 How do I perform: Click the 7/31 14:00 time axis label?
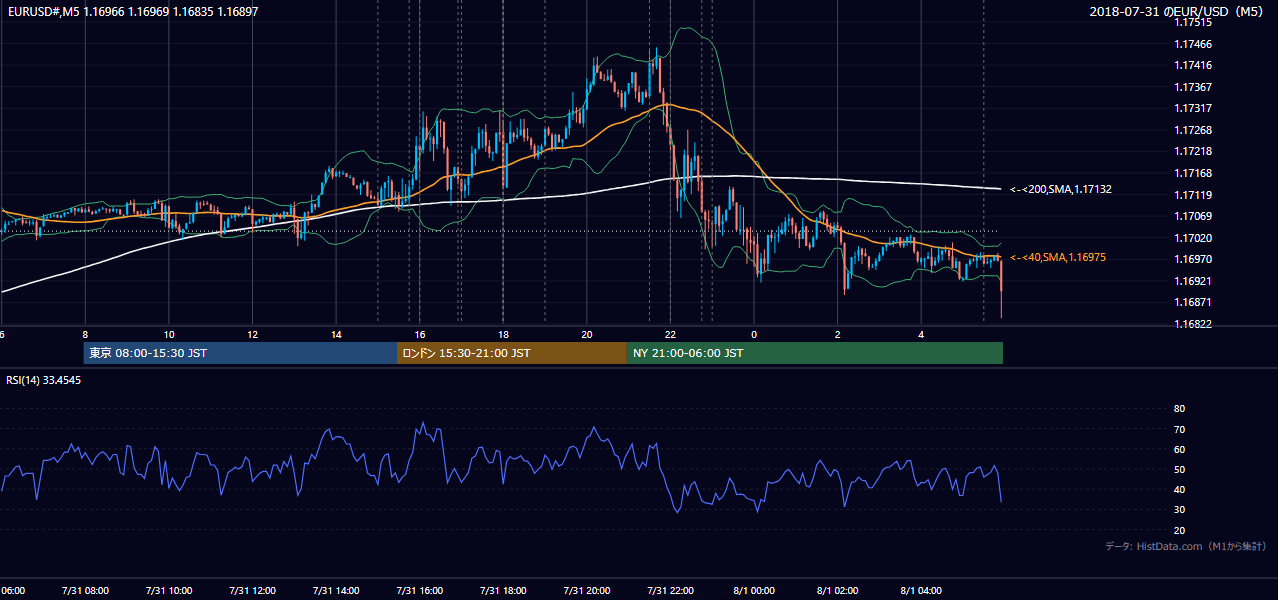click(x=336, y=591)
